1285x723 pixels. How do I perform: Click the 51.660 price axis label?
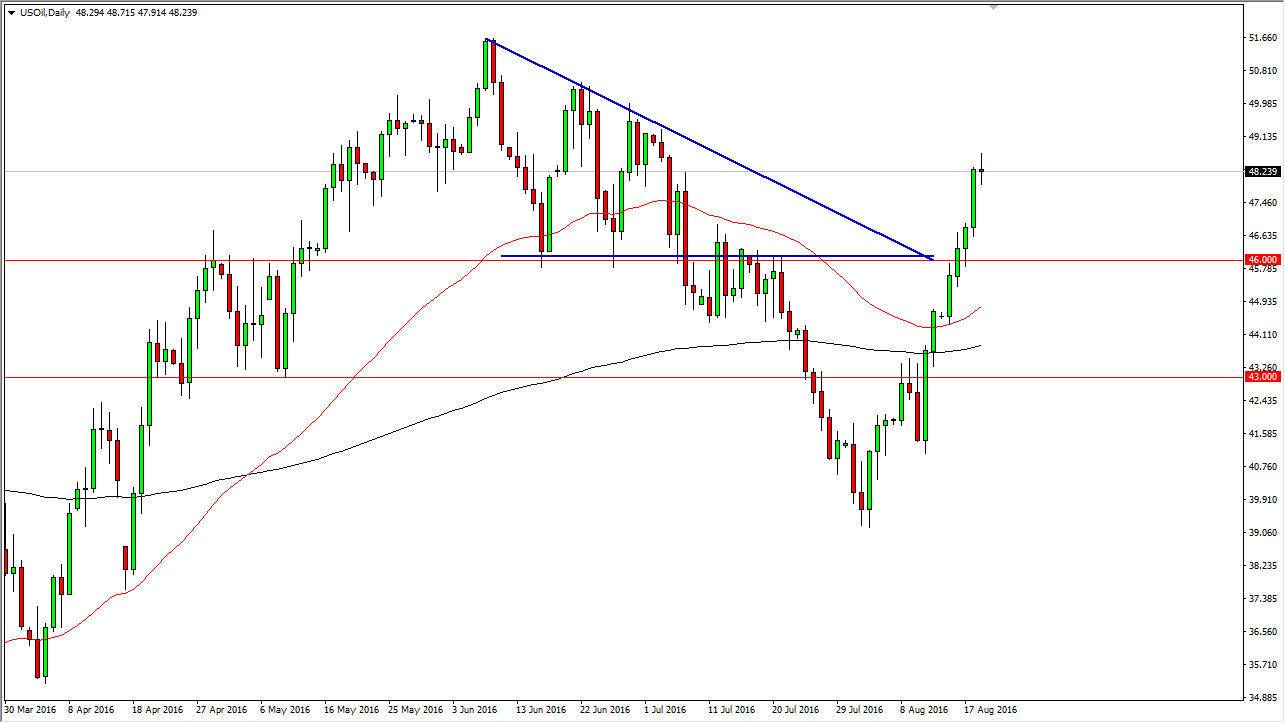pyautogui.click(x=1263, y=38)
